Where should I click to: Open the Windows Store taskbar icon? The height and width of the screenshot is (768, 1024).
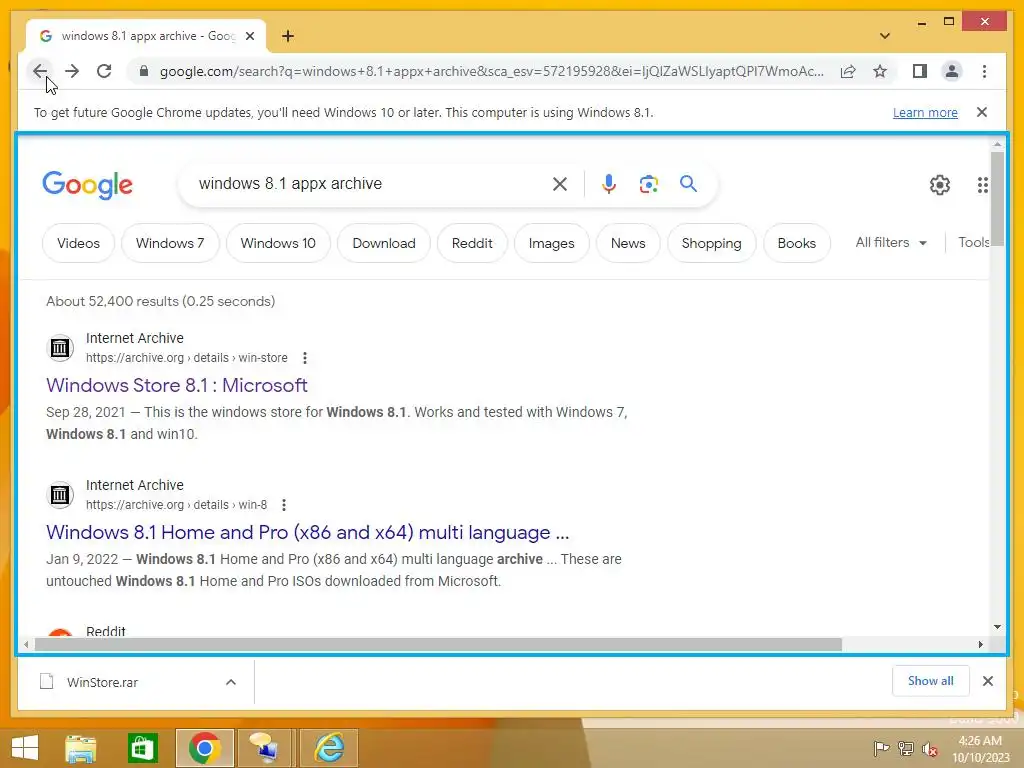pyautogui.click(x=142, y=748)
